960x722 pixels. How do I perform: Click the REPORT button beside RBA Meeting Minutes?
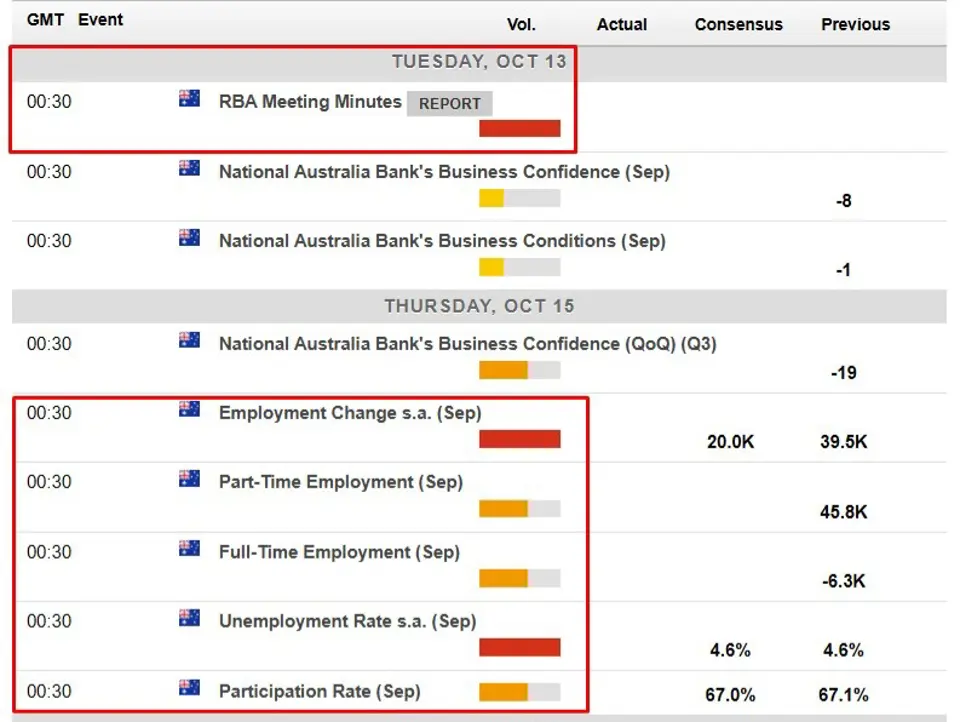(449, 103)
